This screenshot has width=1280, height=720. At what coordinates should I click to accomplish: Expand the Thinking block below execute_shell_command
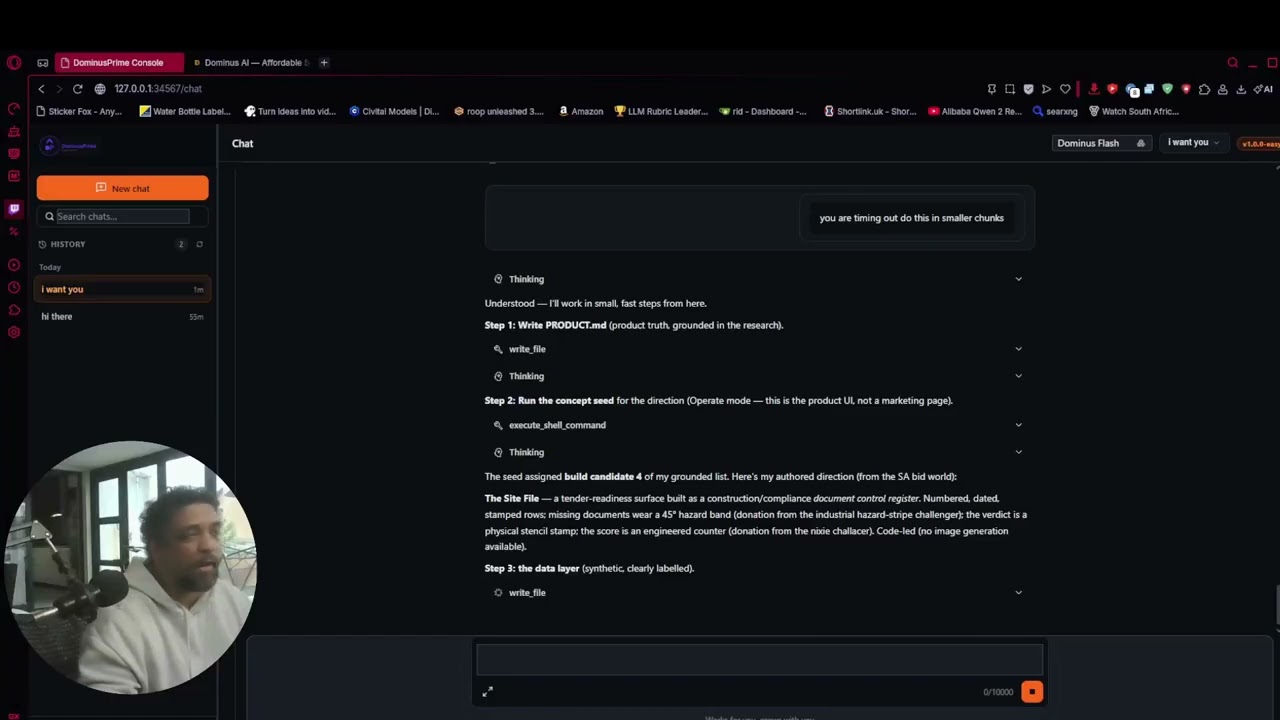[759, 452]
